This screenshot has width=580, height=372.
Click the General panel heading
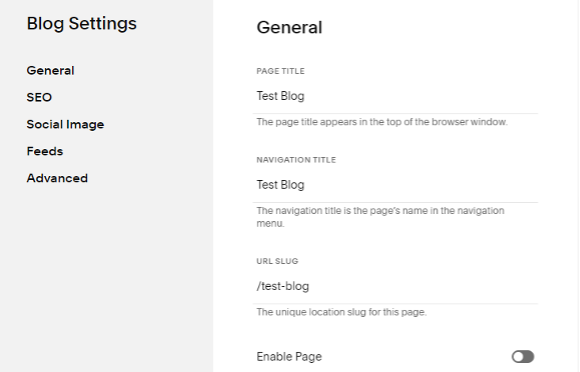[x=289, y=27]
